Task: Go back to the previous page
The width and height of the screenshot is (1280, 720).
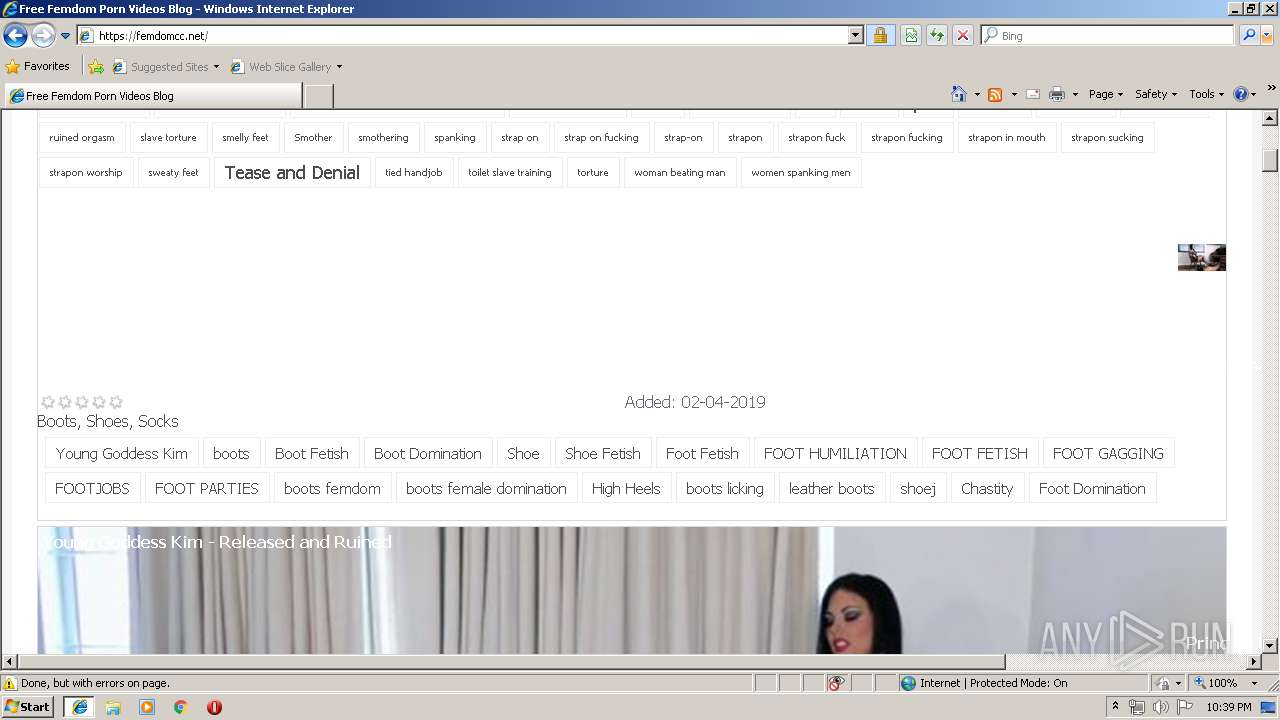Action: pos(15,36)
